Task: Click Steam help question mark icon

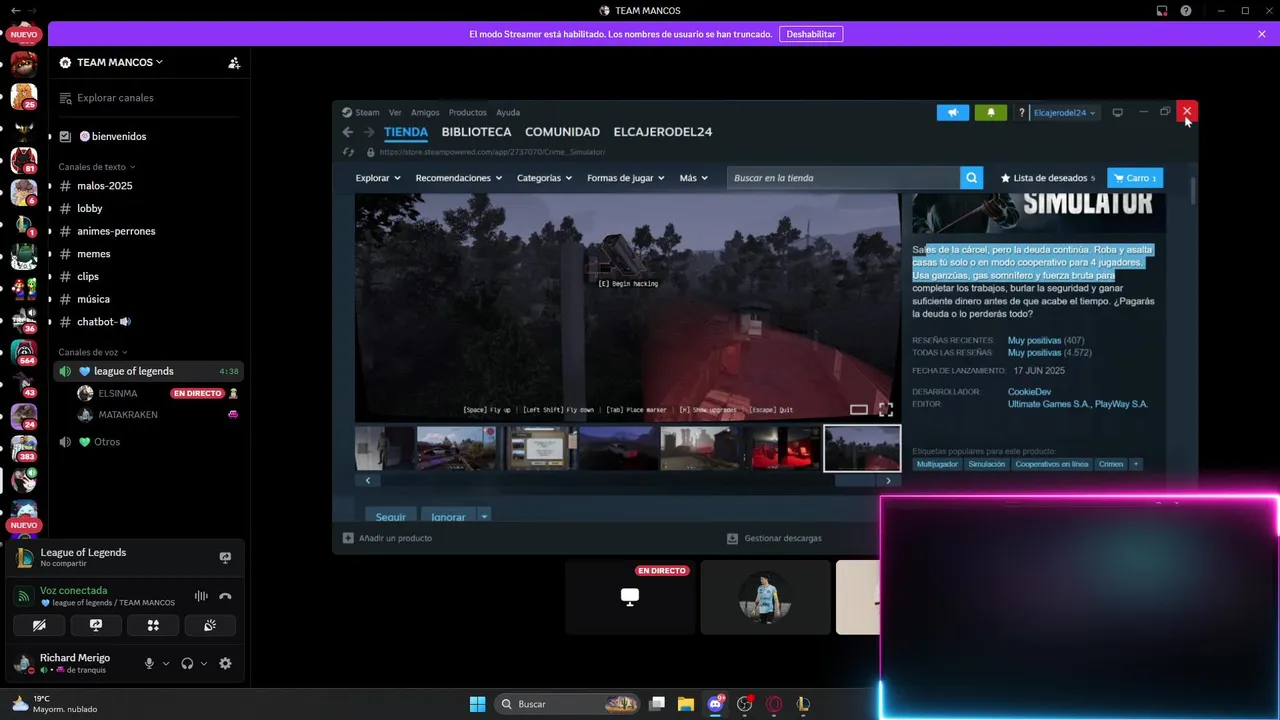Action: pos(1021,113)
